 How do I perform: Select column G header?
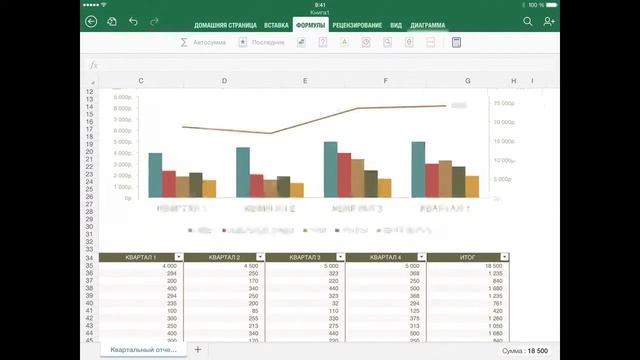468,81
